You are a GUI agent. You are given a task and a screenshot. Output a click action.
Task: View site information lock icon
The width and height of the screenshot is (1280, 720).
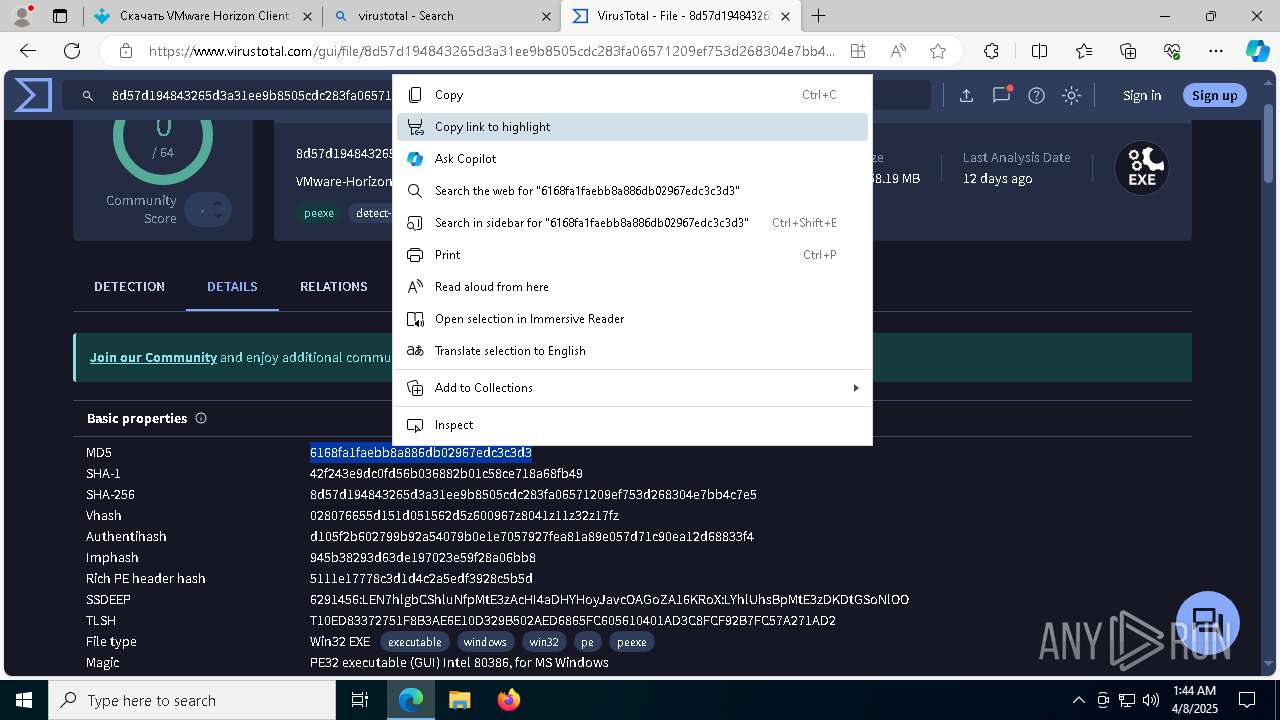click(125, 51)
